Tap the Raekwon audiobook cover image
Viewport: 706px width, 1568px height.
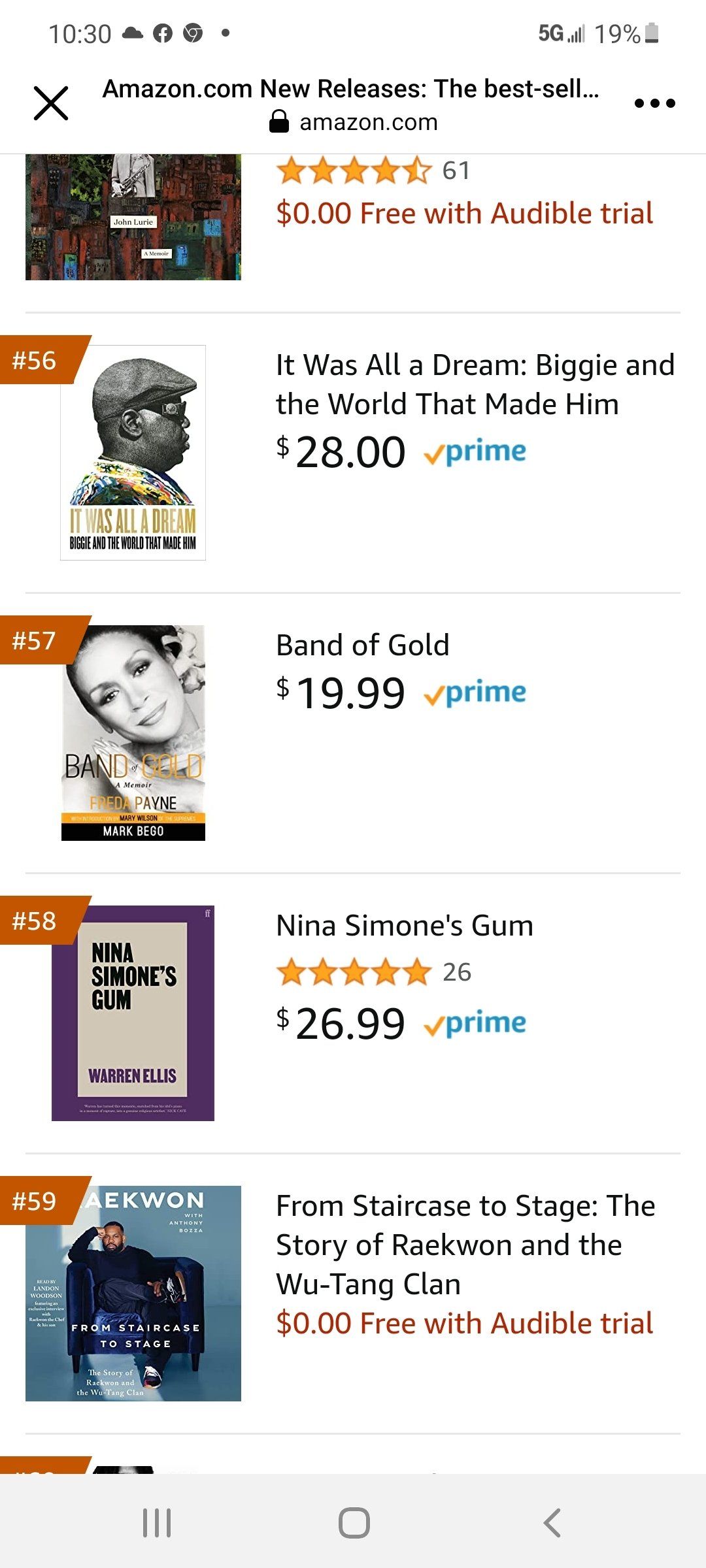pos(133,1293)
